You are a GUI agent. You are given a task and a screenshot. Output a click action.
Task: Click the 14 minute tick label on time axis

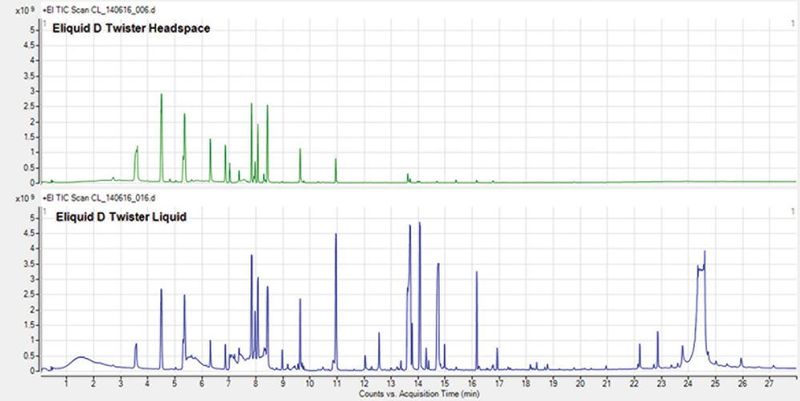(418, 382)
